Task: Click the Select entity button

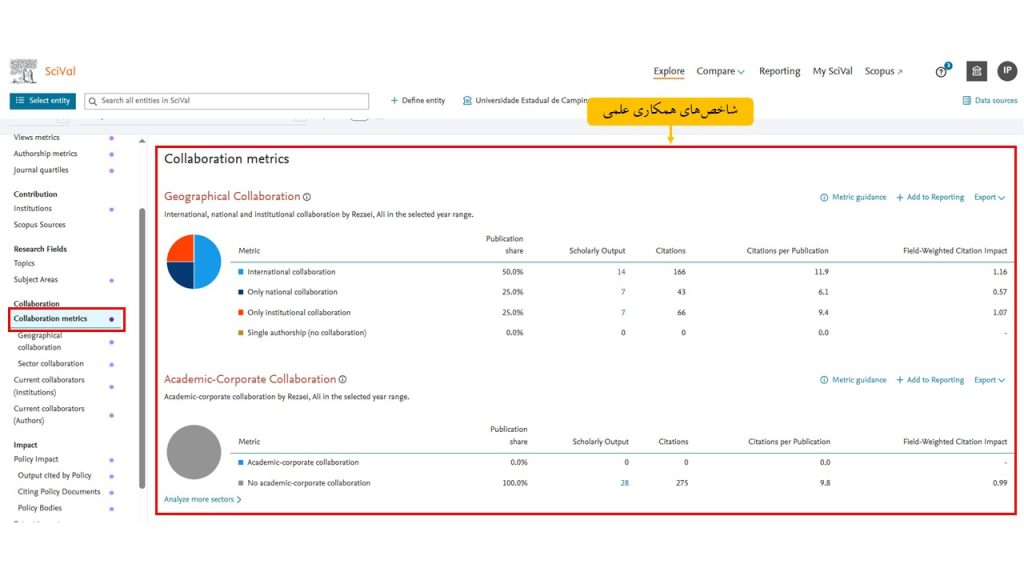Action: click(x=42, y=101)
